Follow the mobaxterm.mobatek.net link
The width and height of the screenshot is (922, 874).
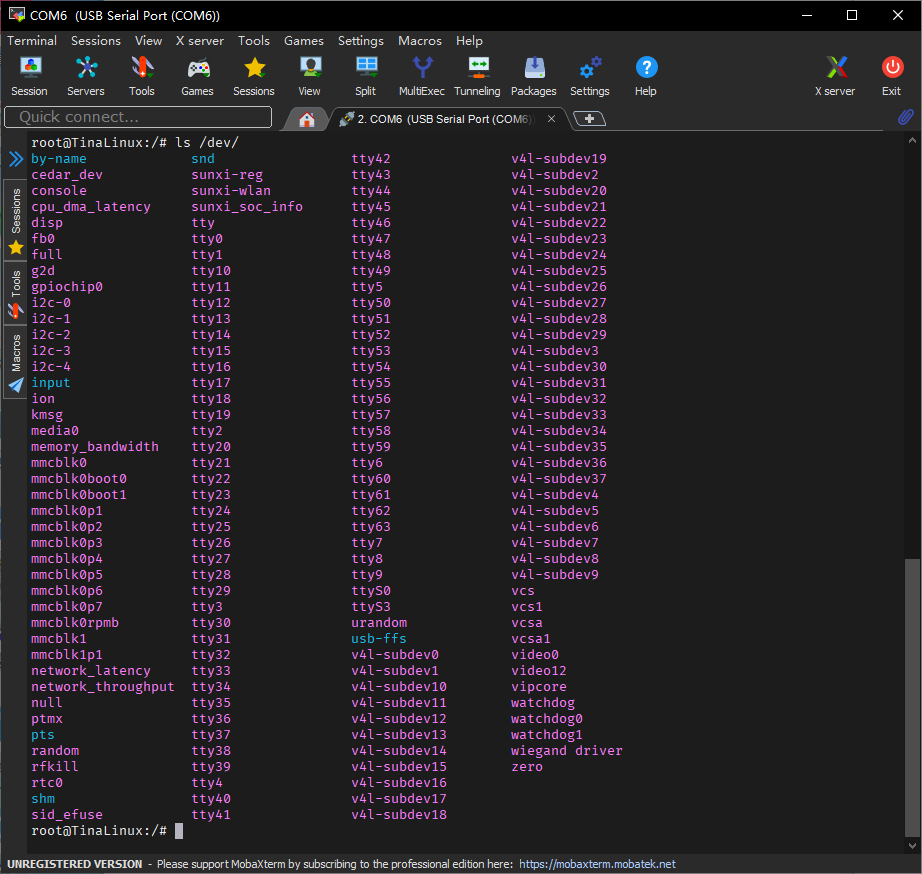[x=597, y=864]
